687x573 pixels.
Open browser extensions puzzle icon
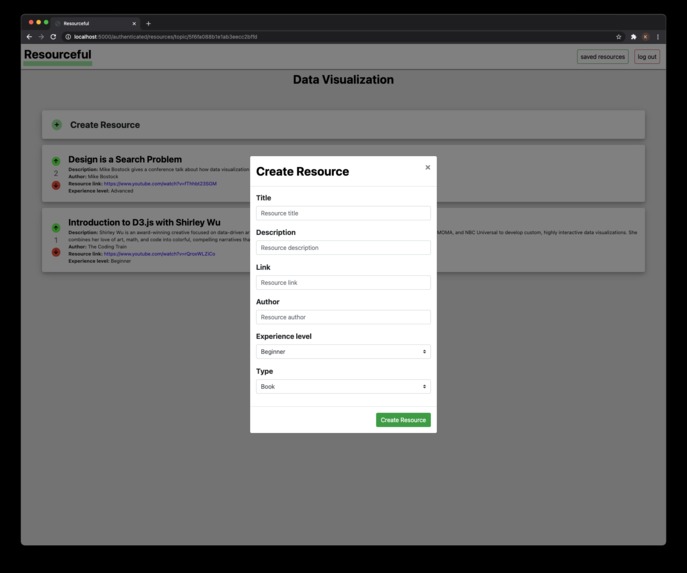633,37
